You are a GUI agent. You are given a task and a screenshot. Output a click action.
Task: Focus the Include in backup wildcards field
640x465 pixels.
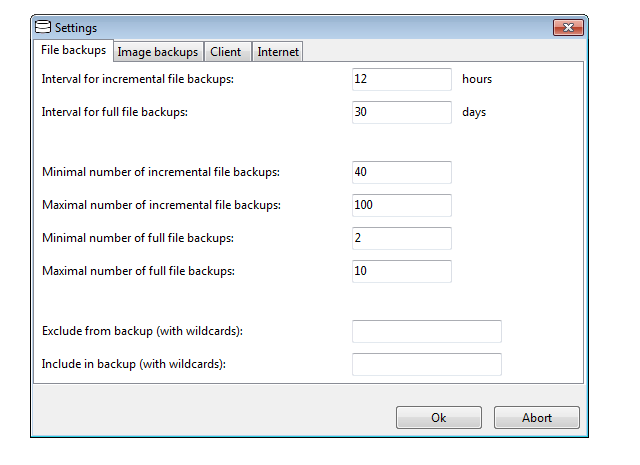426,364
